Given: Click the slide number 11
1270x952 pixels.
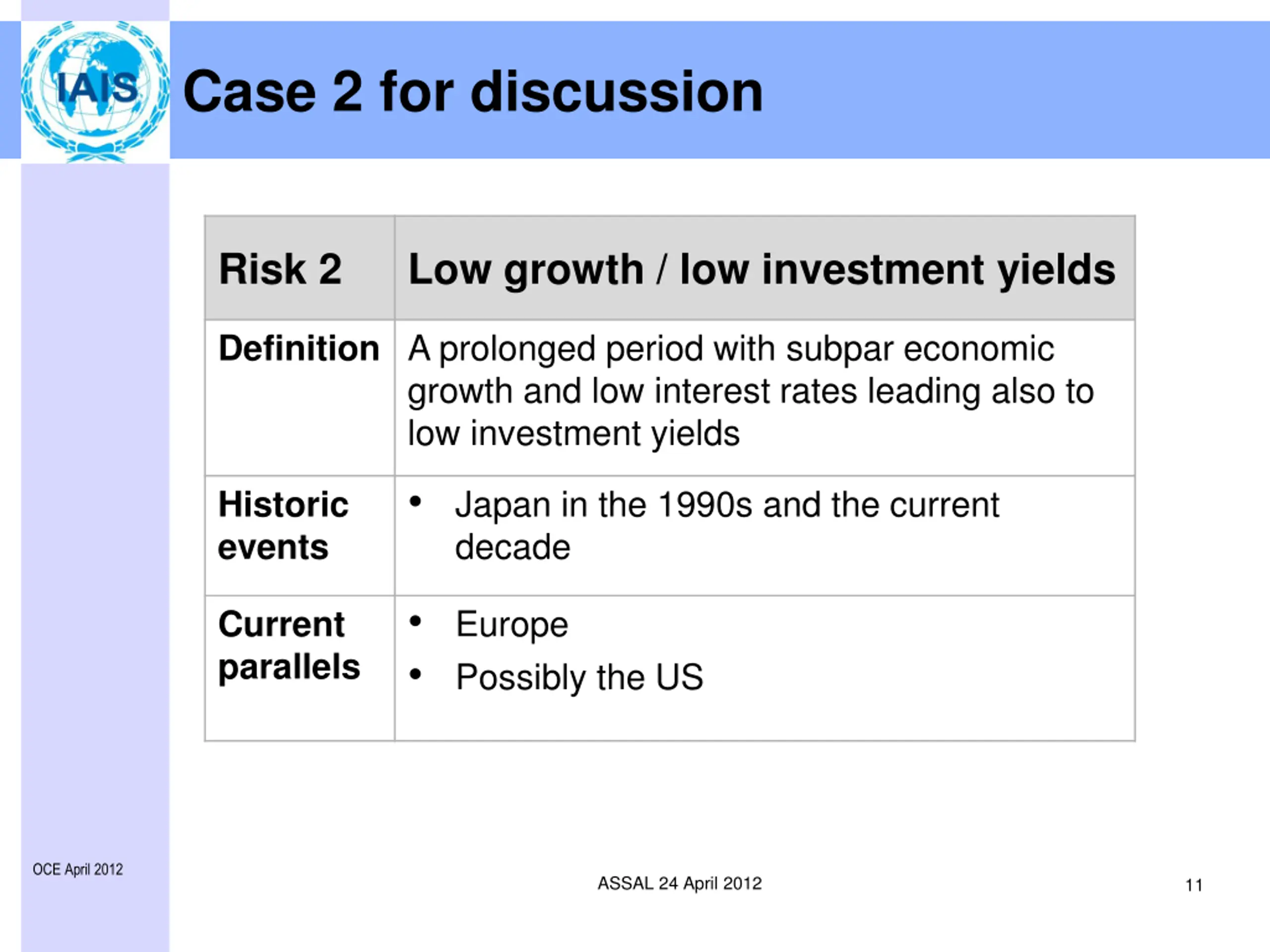Looking at the screenshot, I should point(1194,886).
